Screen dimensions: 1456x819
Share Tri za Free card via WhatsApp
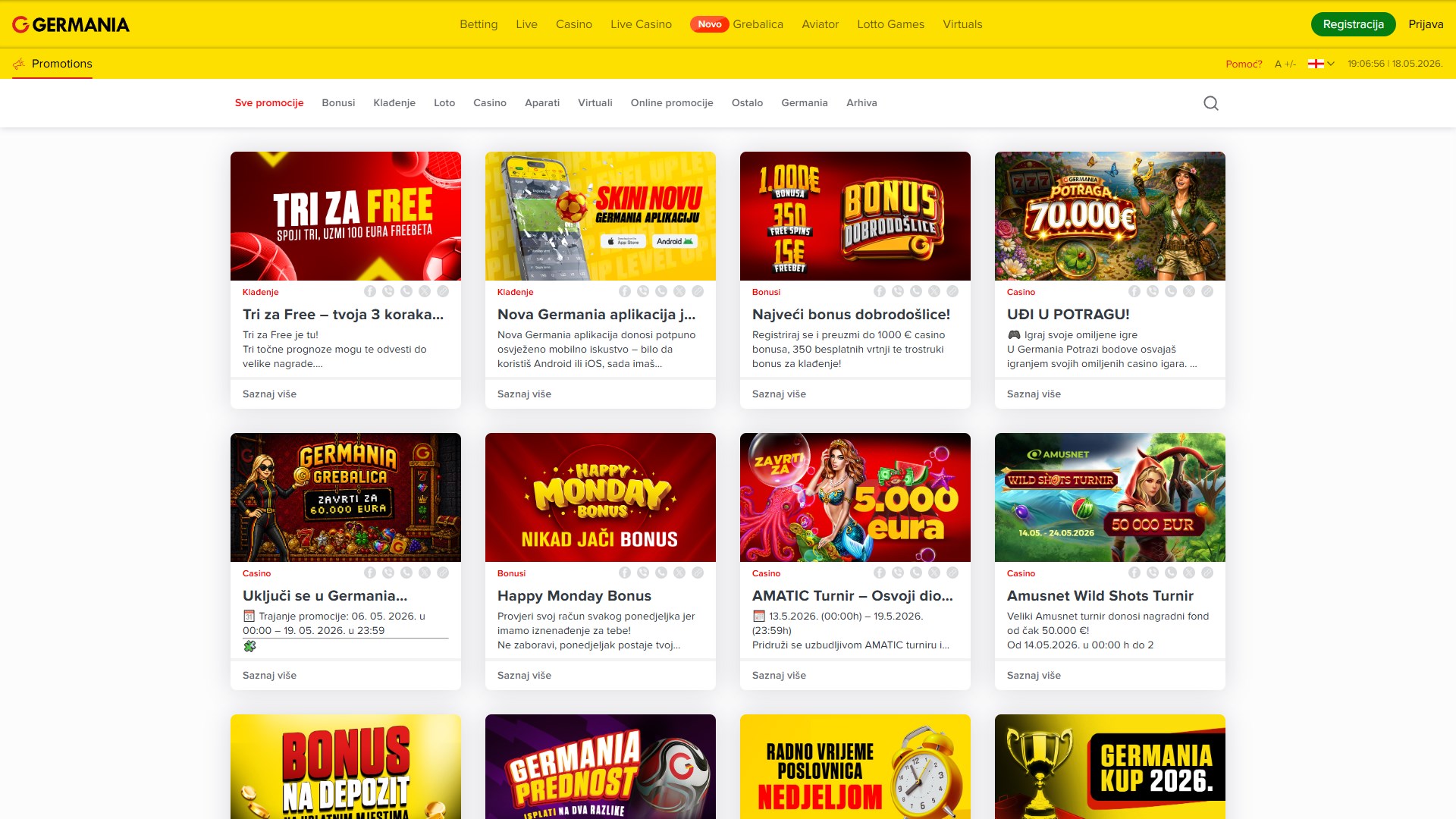pos(406,291)
